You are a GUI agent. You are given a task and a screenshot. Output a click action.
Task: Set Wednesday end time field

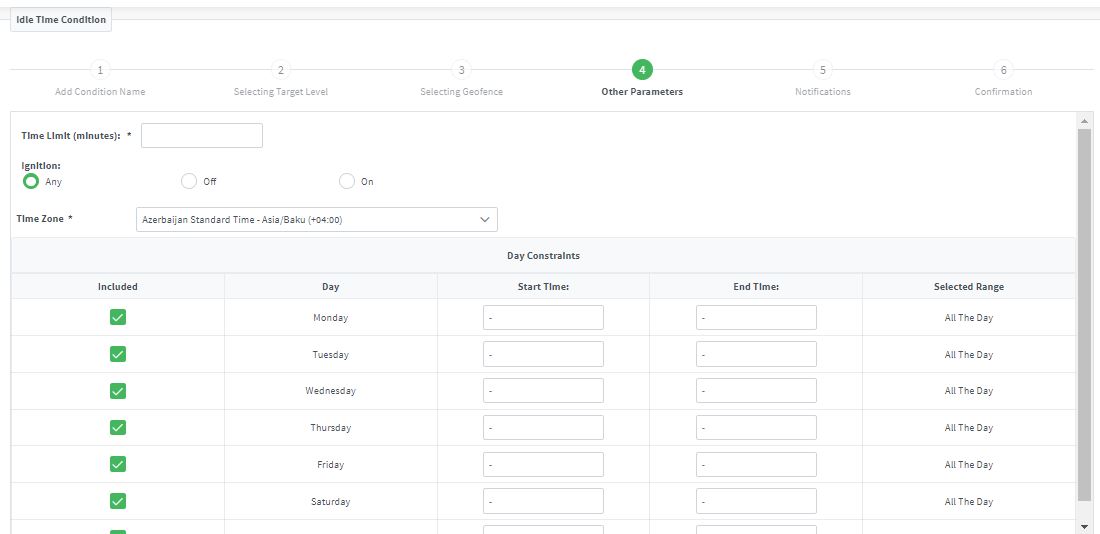[756, 391]
